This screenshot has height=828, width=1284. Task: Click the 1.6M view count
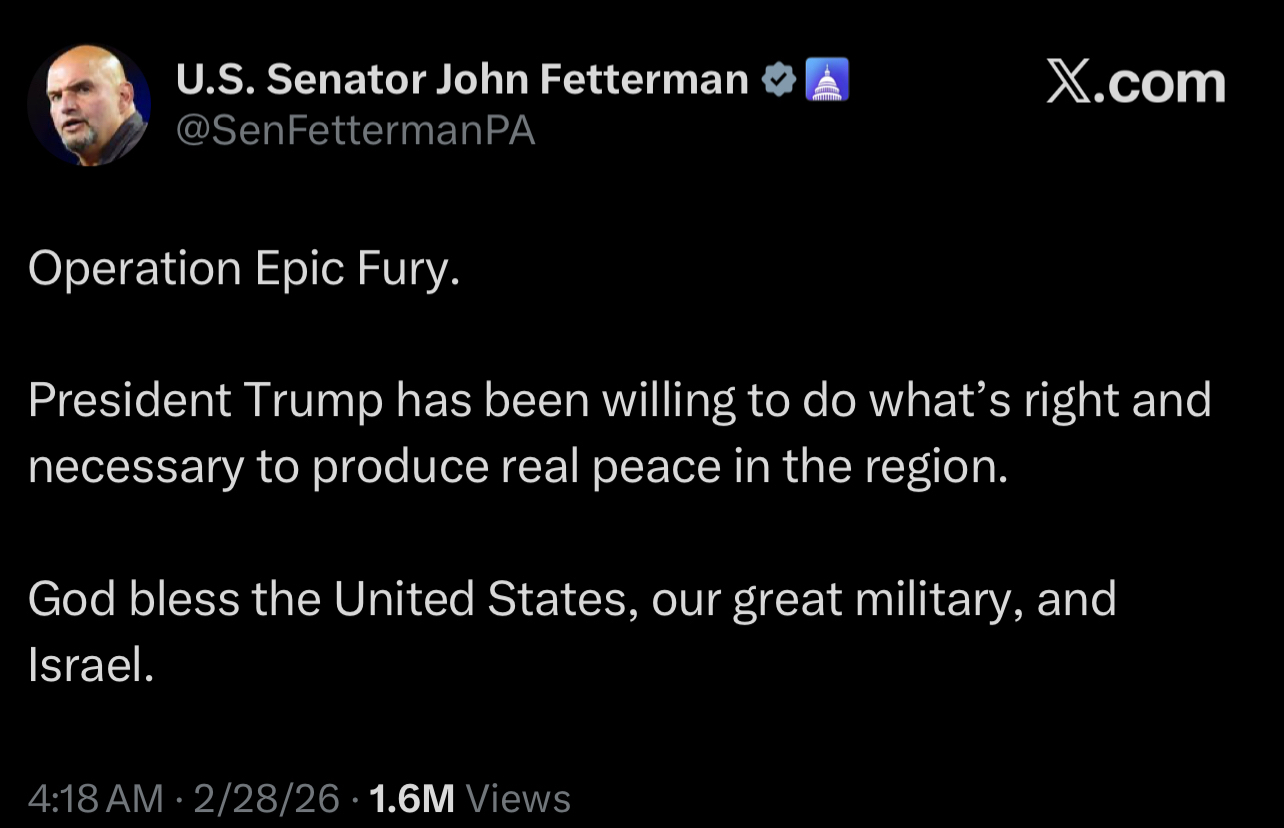tap(412, 798)
